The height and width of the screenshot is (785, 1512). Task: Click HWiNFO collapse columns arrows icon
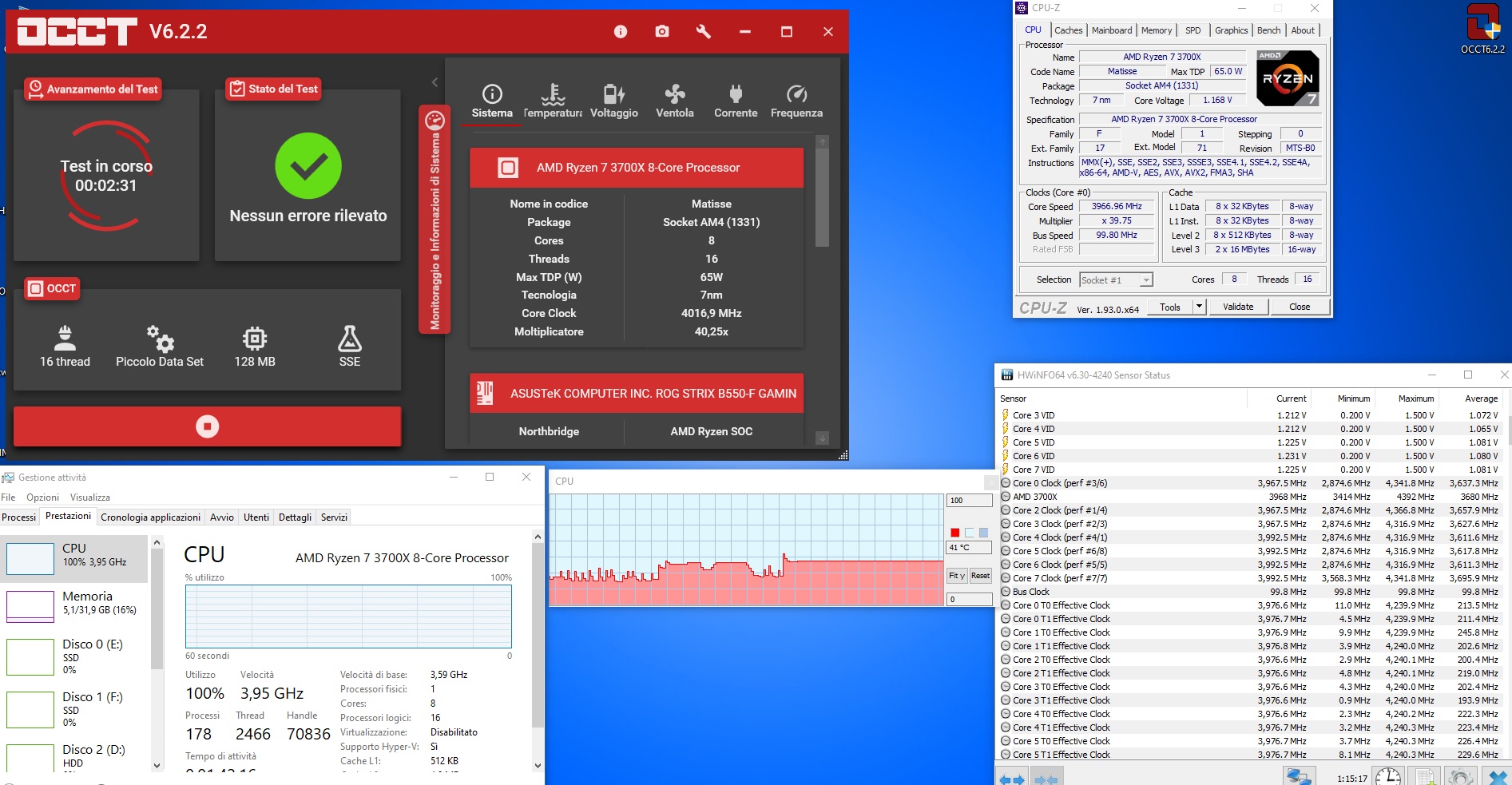pyautogui.click(x=1046, y=778)
